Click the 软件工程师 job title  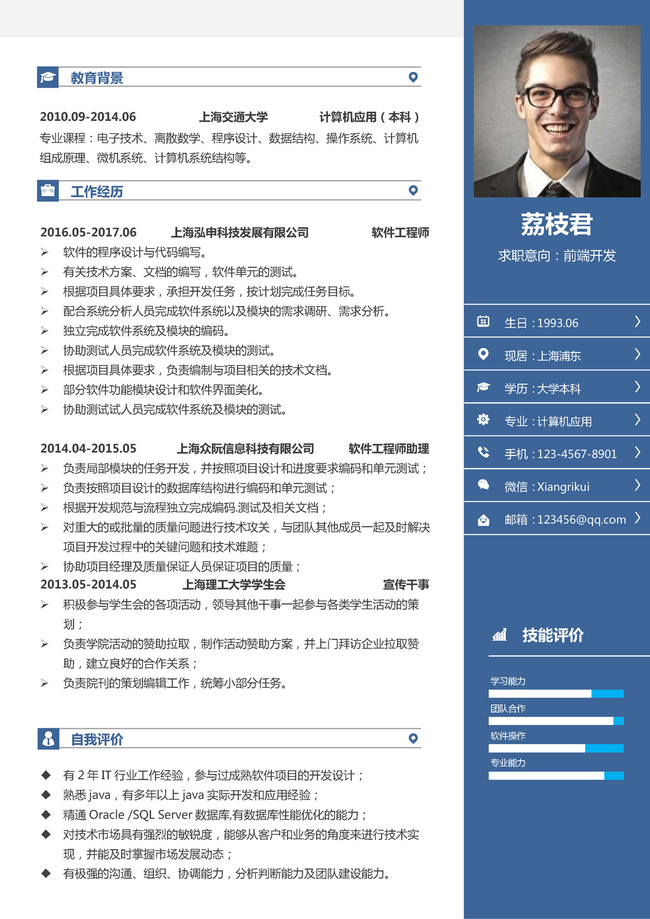click(x=400, y=233)
